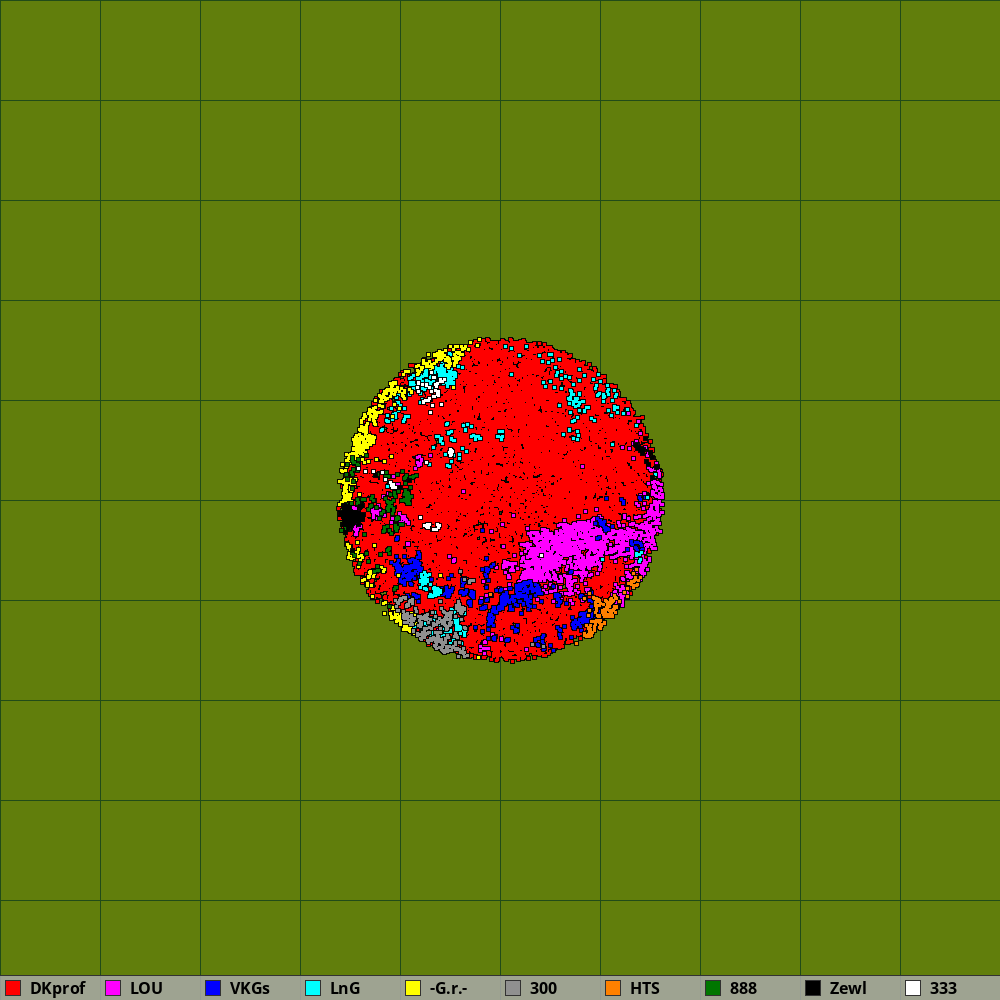Select the LOU legend label
Image resolution: width=1000 pixels, height=1000 pixels.
tap(146, 989)
